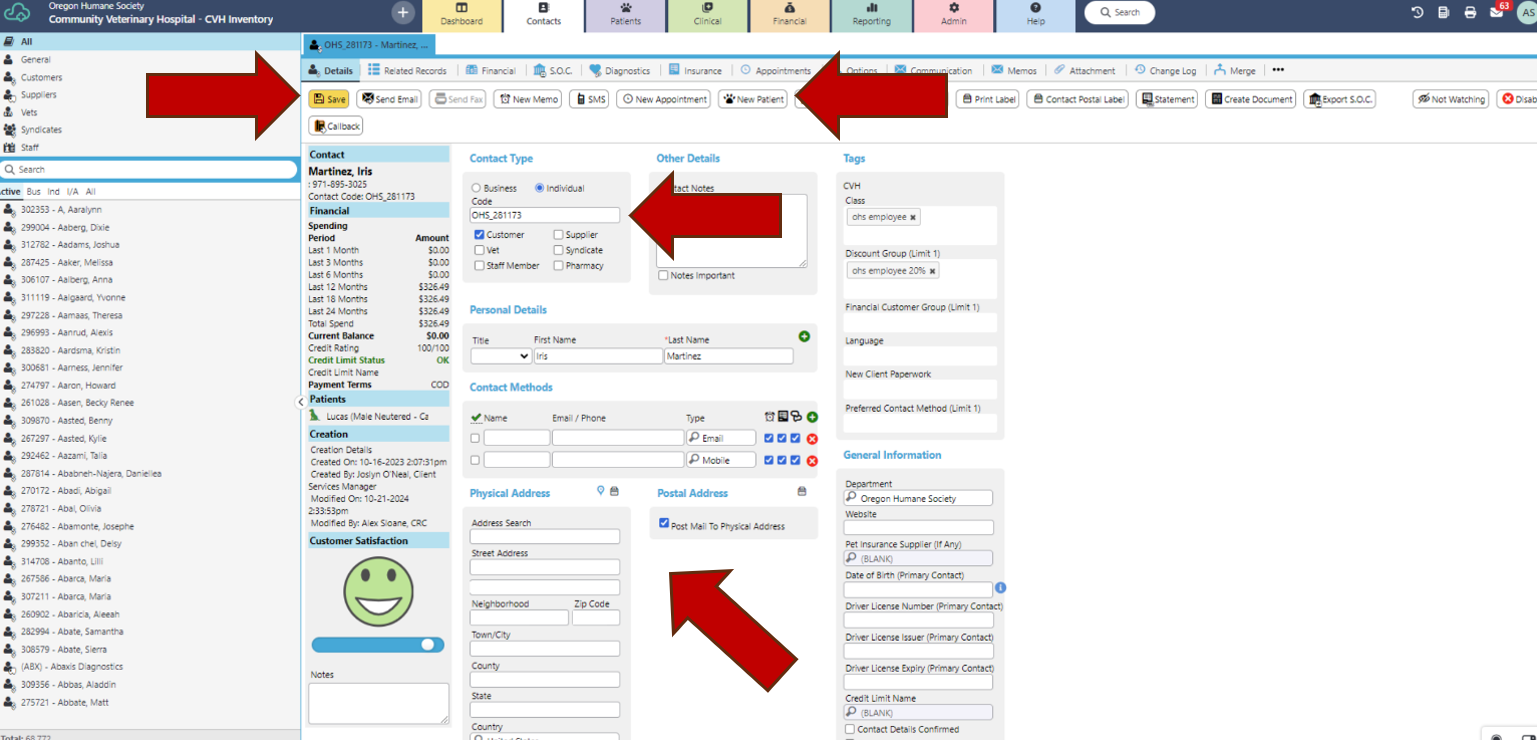
Task: Click the Not Watching button
Action: coord(1451,99)
